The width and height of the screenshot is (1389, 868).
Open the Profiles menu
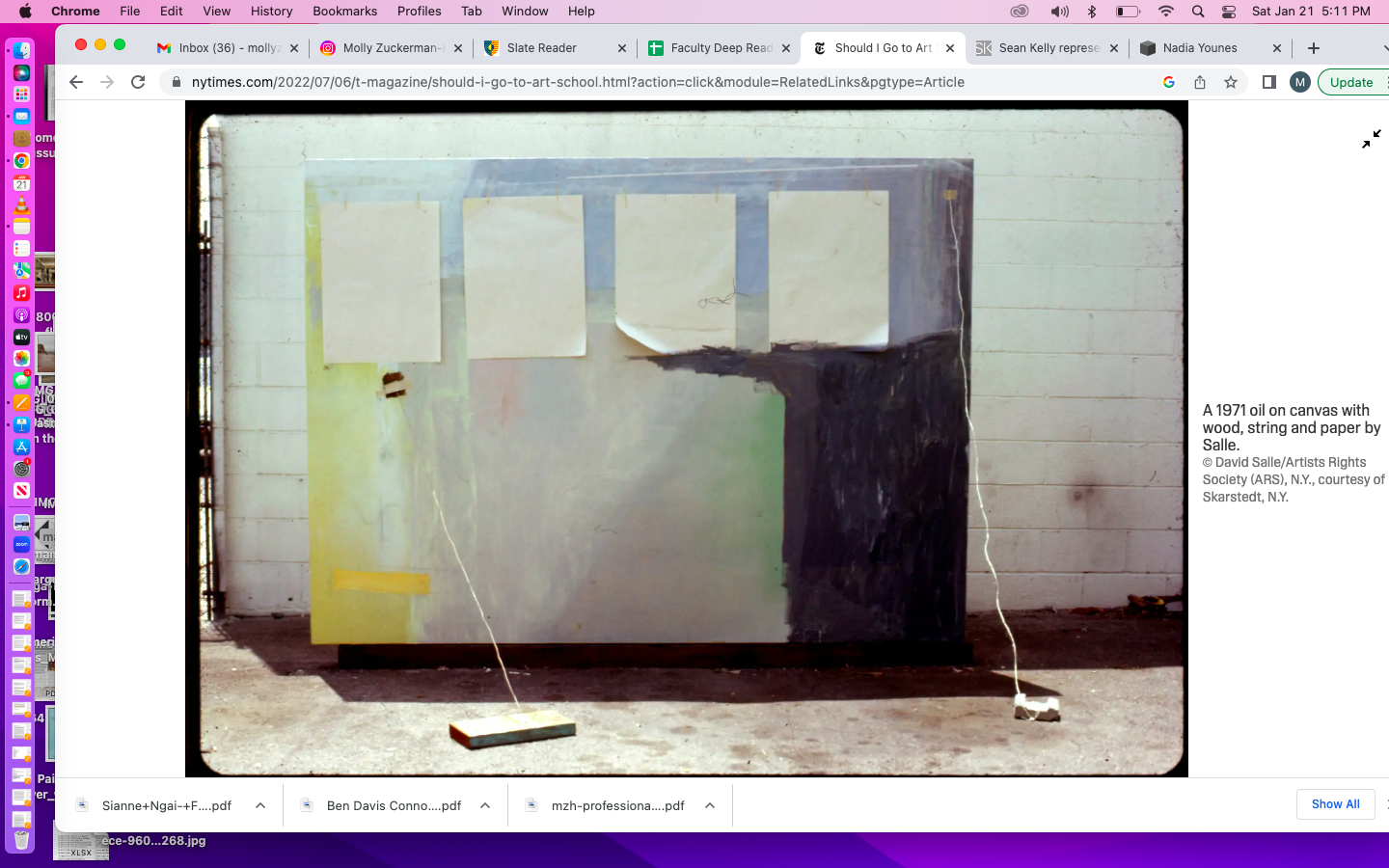pos(419,12)
